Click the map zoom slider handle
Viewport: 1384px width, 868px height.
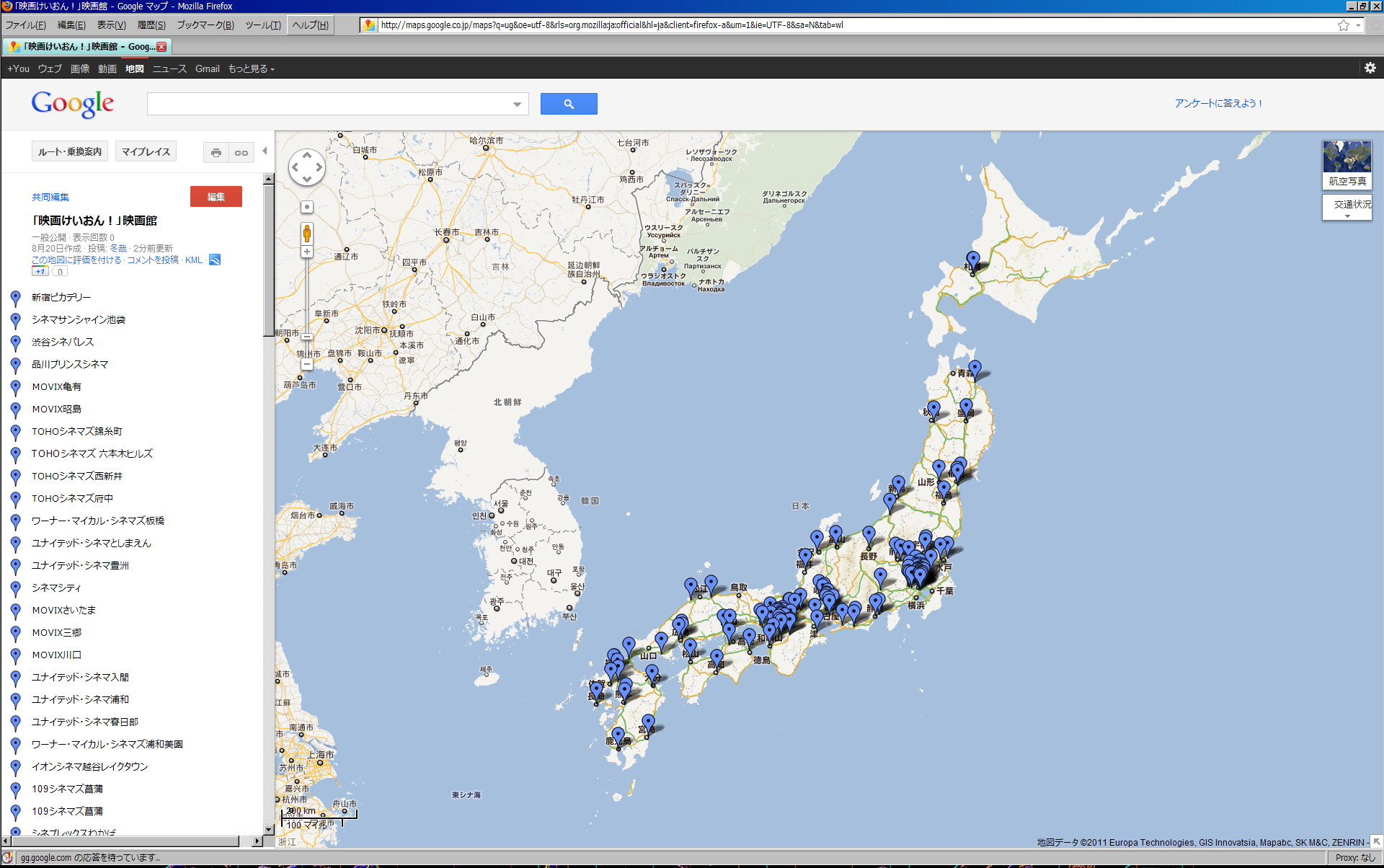[307, 337]
